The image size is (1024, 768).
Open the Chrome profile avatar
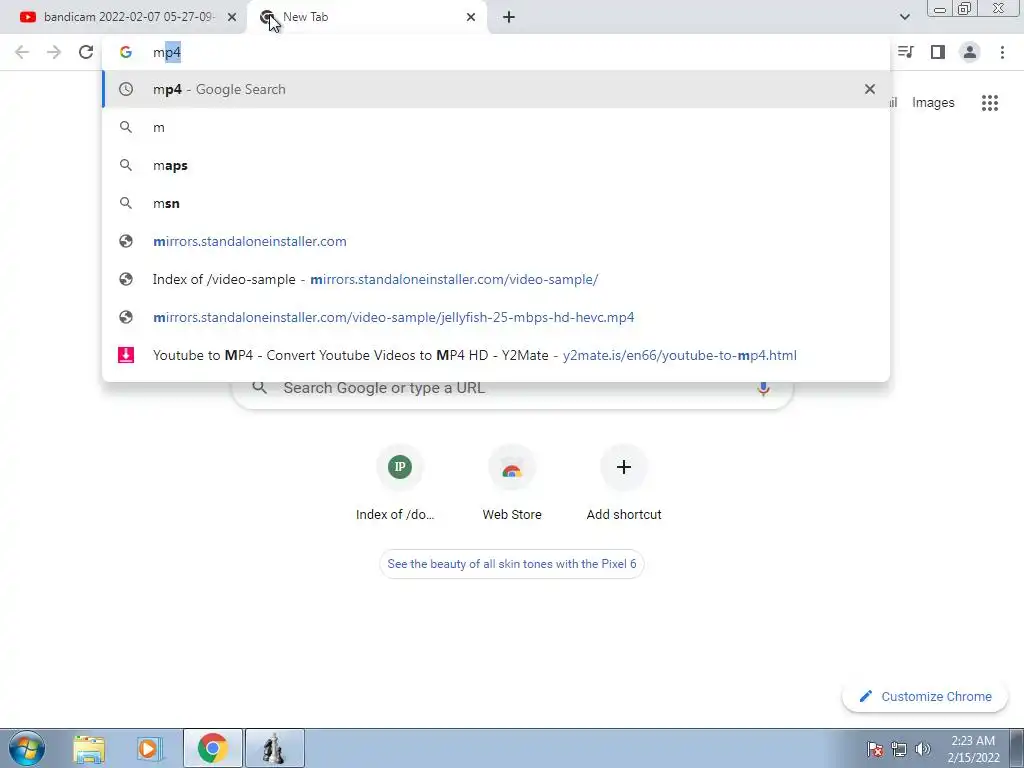(x=970, y=52)
